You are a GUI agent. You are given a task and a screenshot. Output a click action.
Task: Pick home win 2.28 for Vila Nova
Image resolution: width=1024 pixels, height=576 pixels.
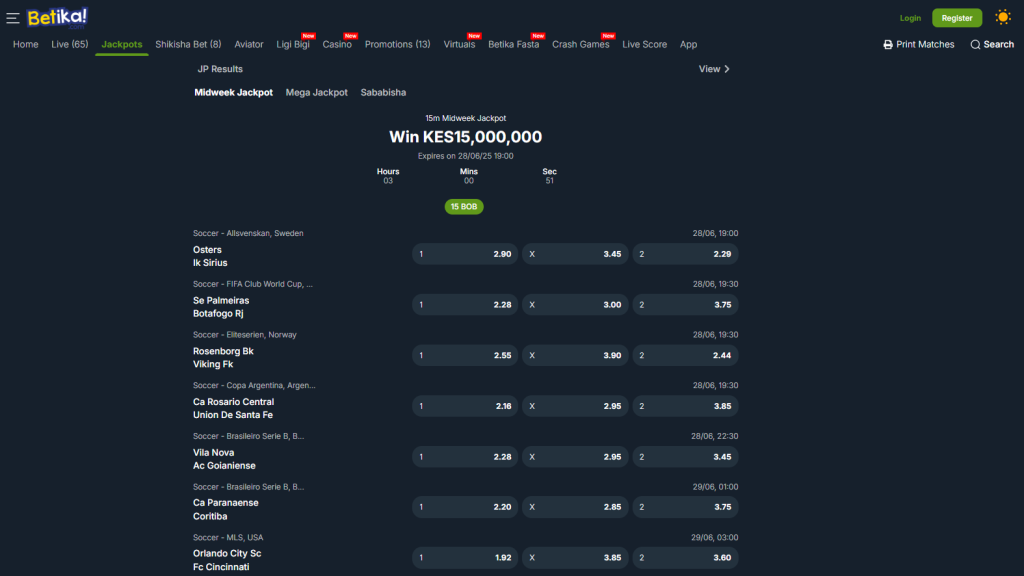[x=465, y=456]
